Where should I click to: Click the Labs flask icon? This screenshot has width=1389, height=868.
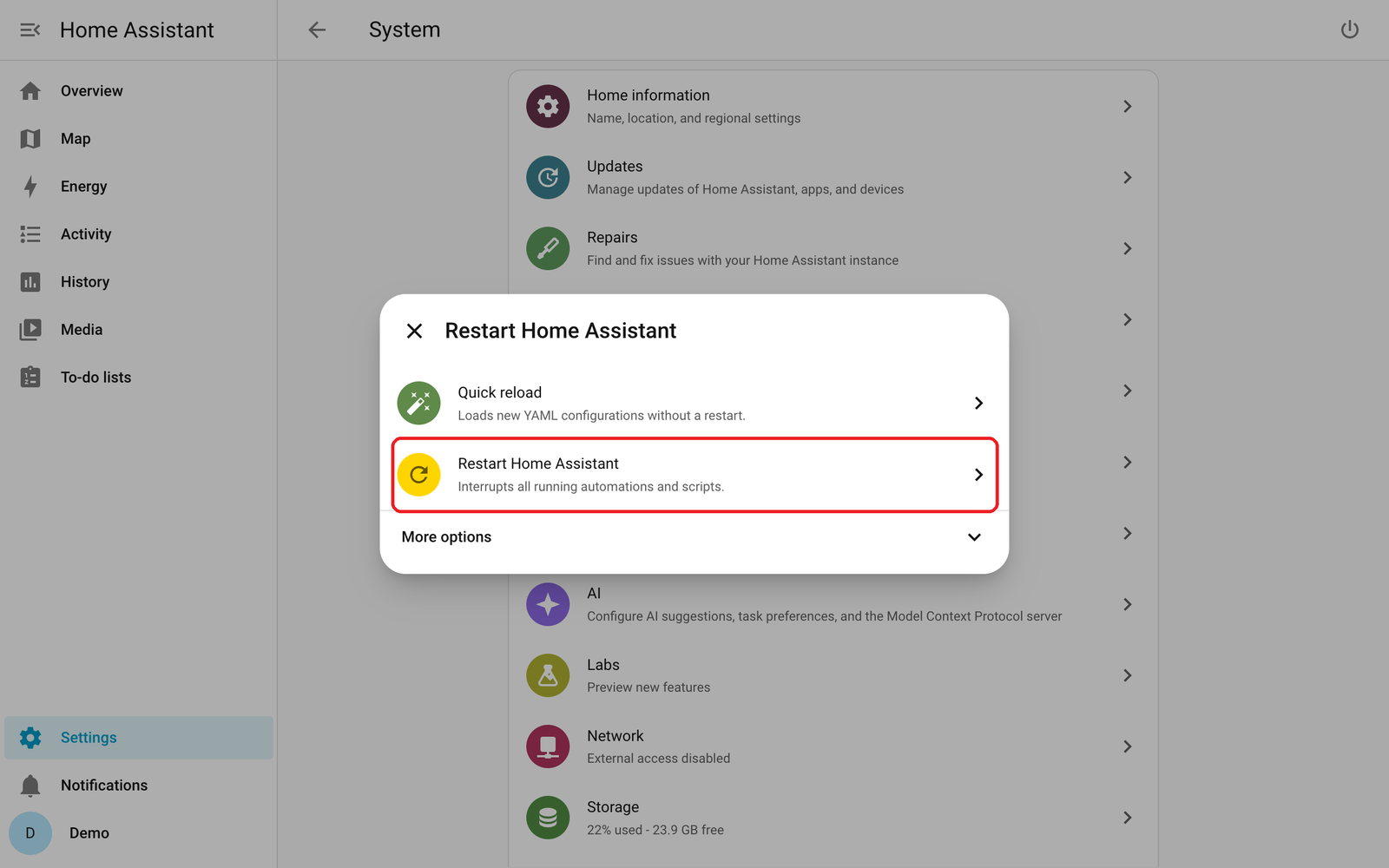click(548, 676)
